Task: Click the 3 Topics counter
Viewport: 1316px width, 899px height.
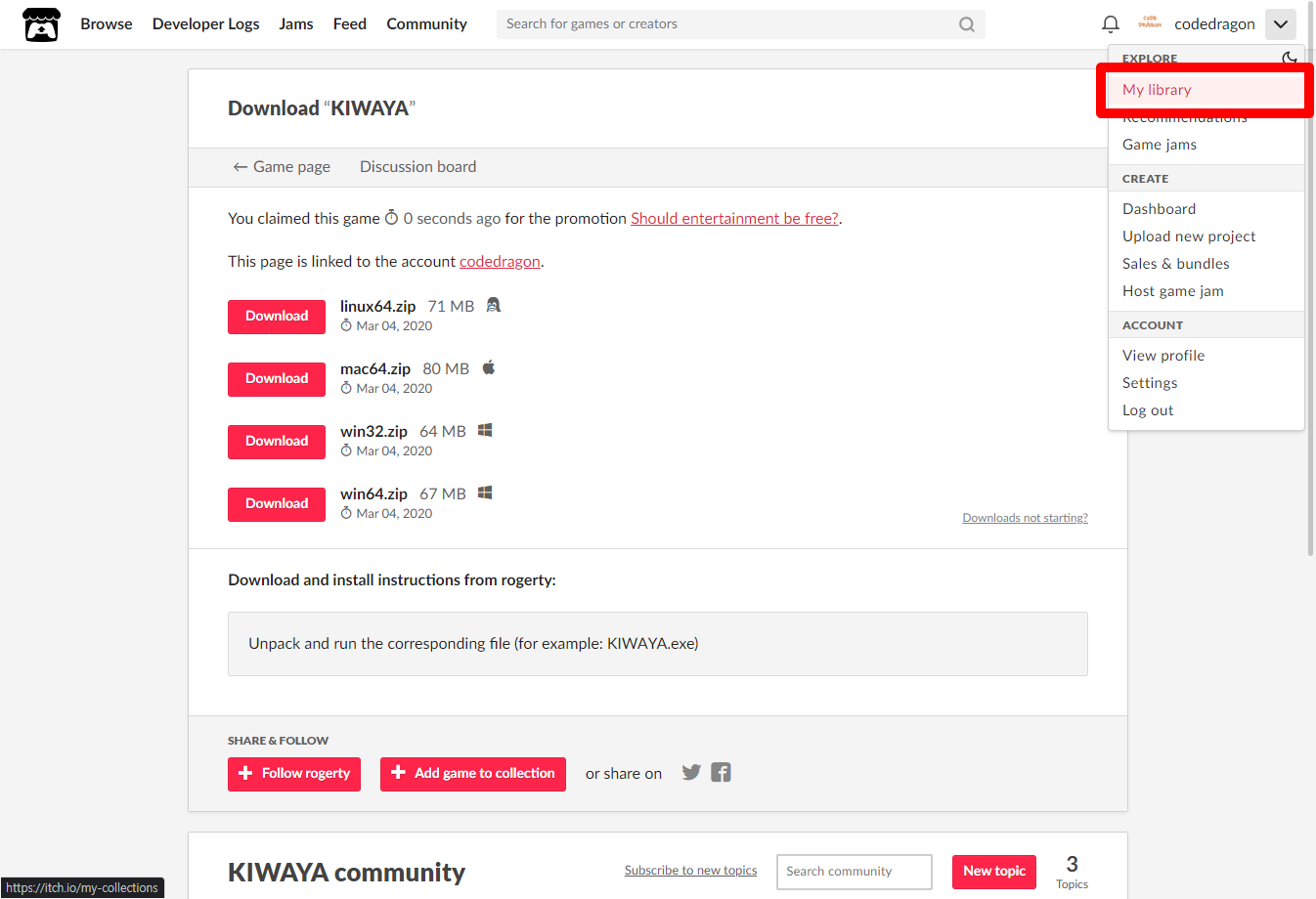Action: coord(1072,871)
